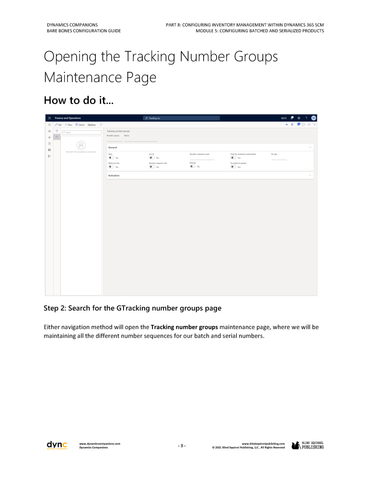
Task: Open the Home icon in left sidebar
Action: click(50, 131)
